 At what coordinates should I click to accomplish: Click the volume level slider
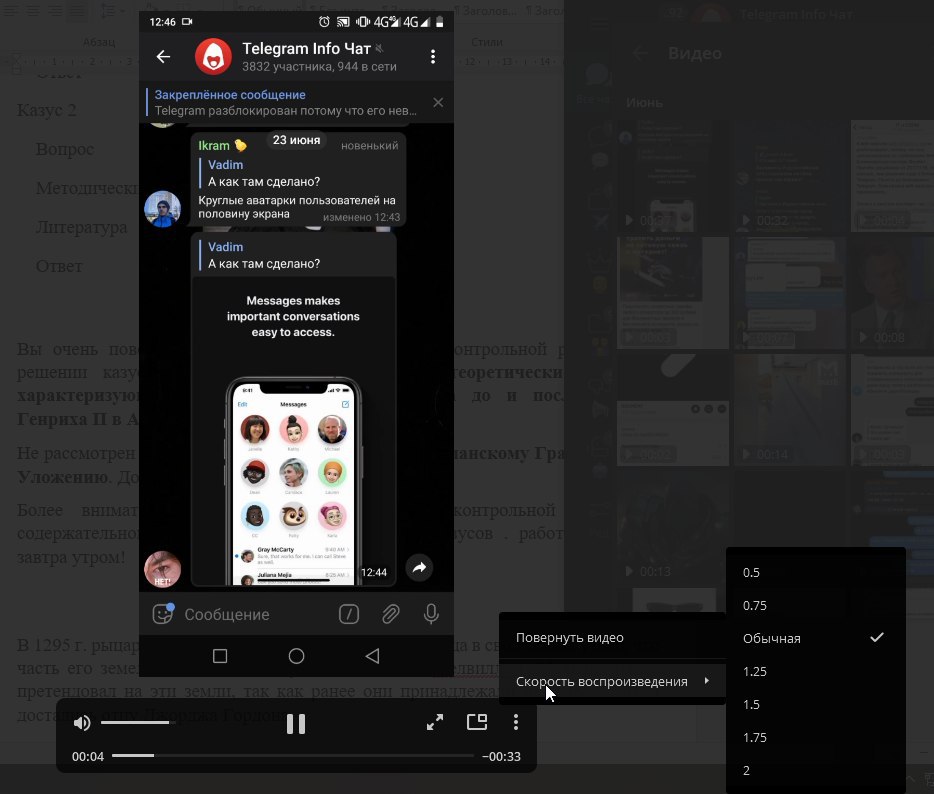point(138,723)
